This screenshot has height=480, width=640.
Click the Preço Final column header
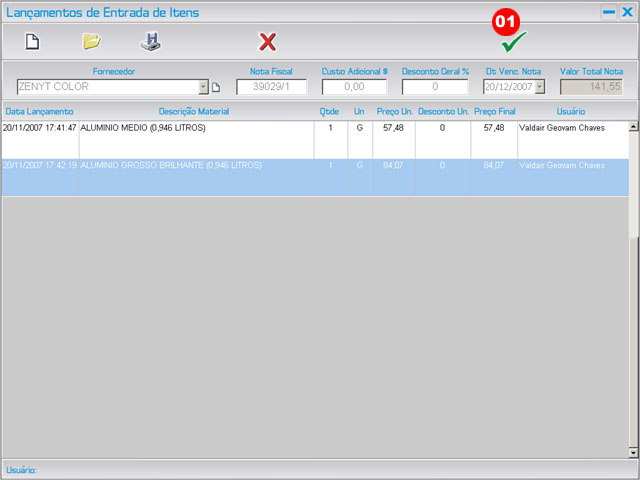[493, 111]
